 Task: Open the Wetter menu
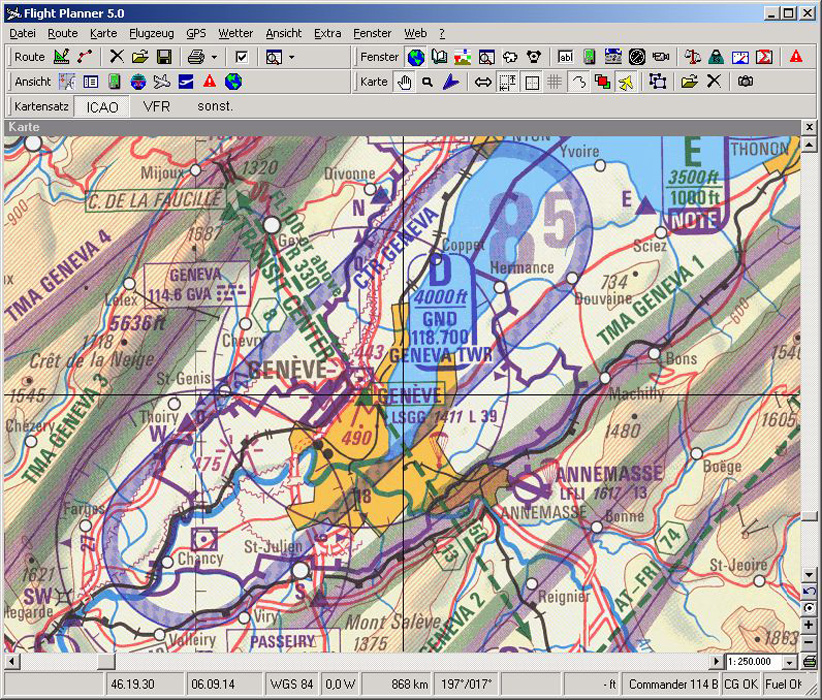pos(235,33)
